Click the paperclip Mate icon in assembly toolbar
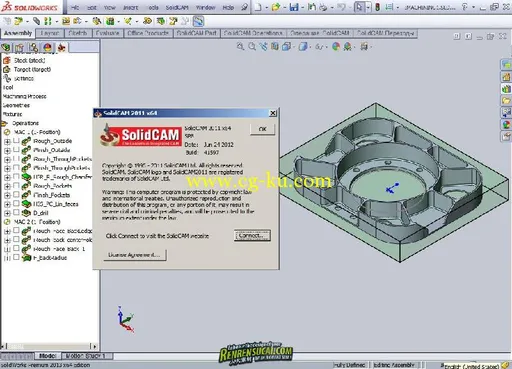Viewport: 512px width, 369px height. point(36,22)
